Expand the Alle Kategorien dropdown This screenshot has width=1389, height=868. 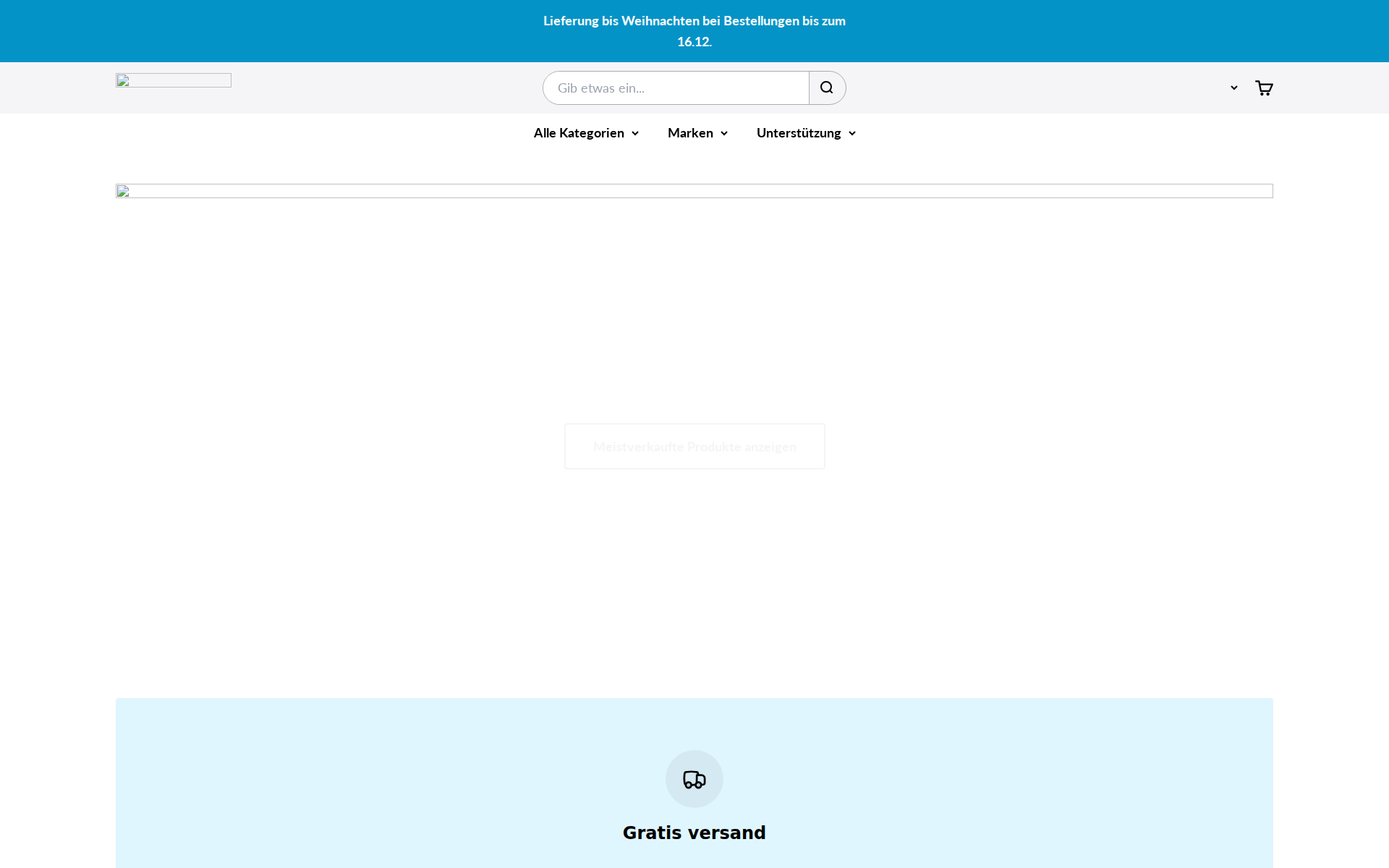click(x=586, y=133)
